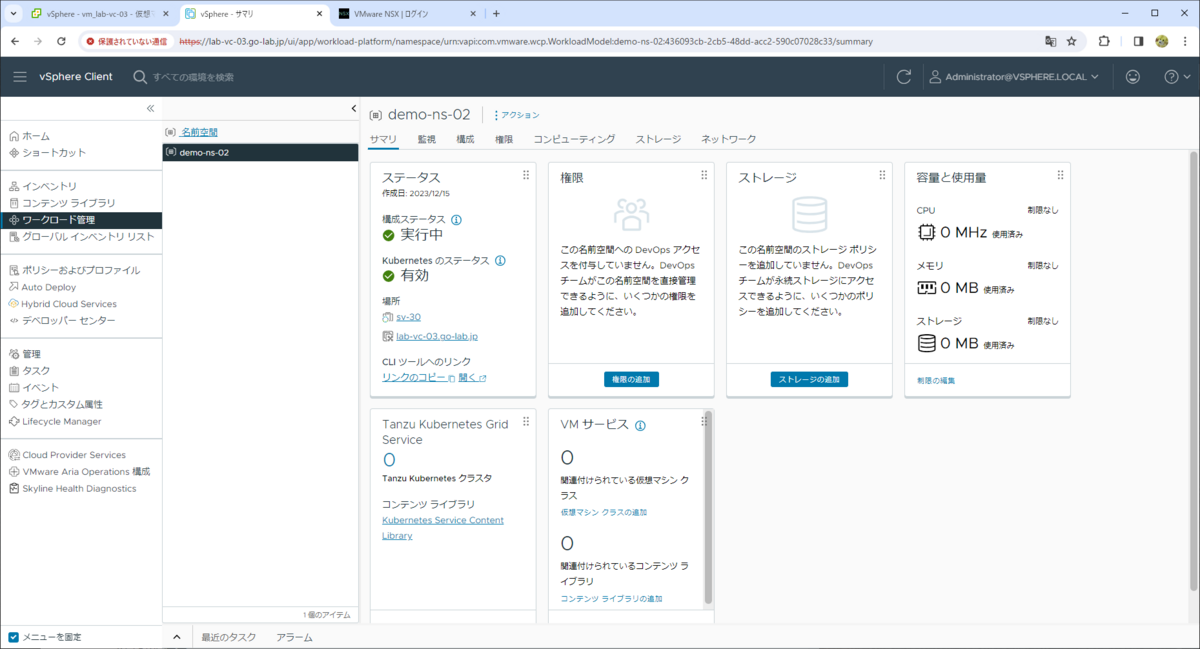Collapse the left navigation with double chevron

click(150, 108)
